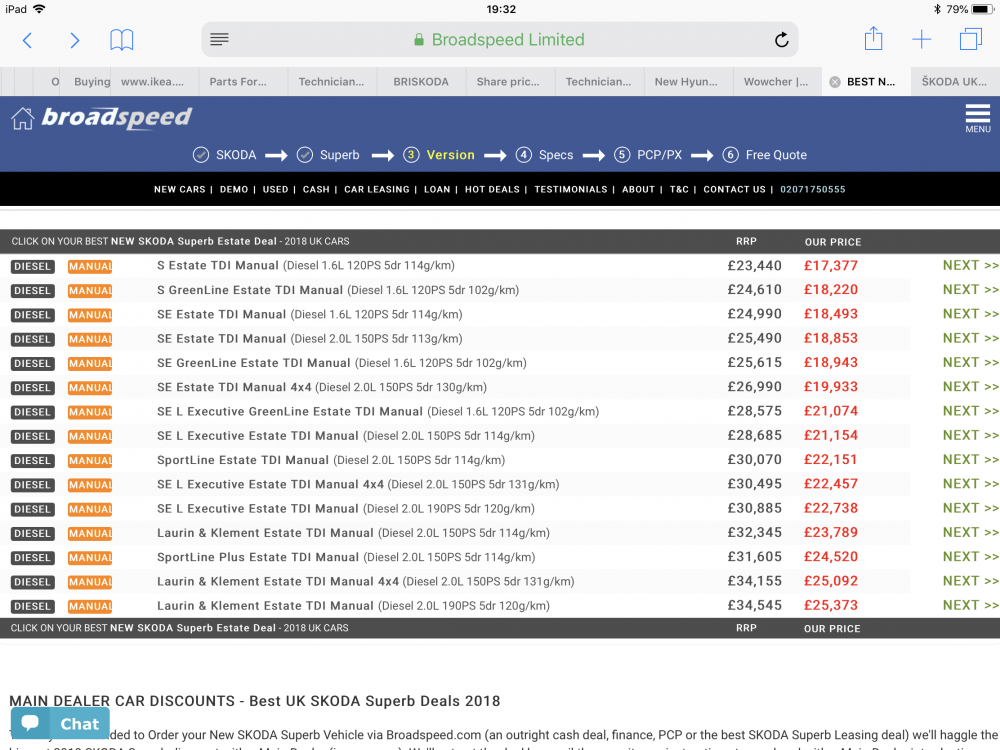Viewport: 1000px width, 750px height.
Task: Go back to SKODA step one
Action: point(224,155)
